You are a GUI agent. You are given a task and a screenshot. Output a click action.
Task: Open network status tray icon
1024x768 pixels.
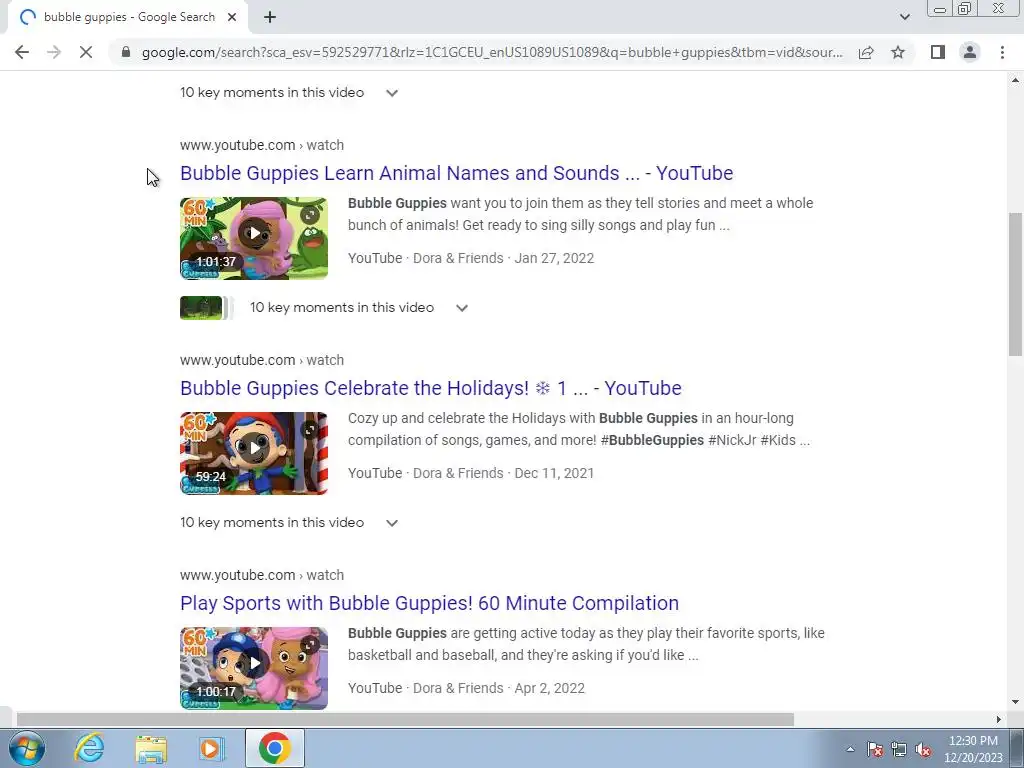pos(899,749)
